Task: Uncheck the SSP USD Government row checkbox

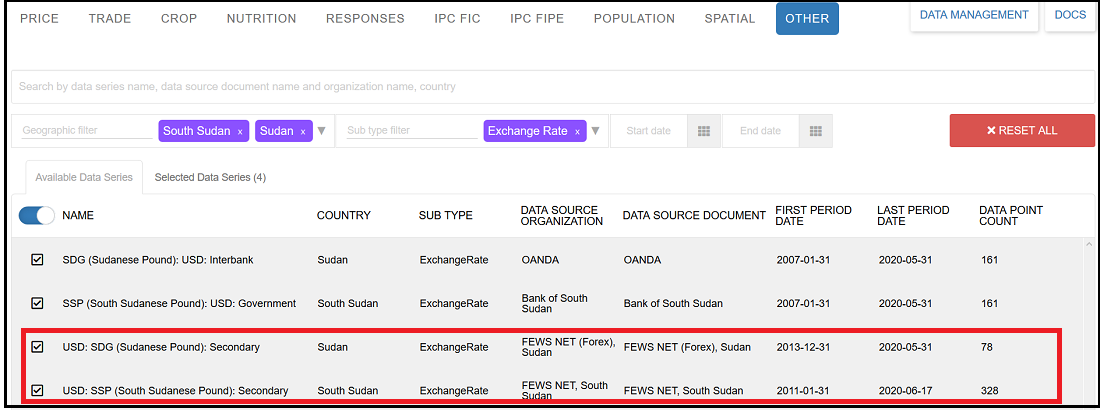Action: click(x=37, y=303)
